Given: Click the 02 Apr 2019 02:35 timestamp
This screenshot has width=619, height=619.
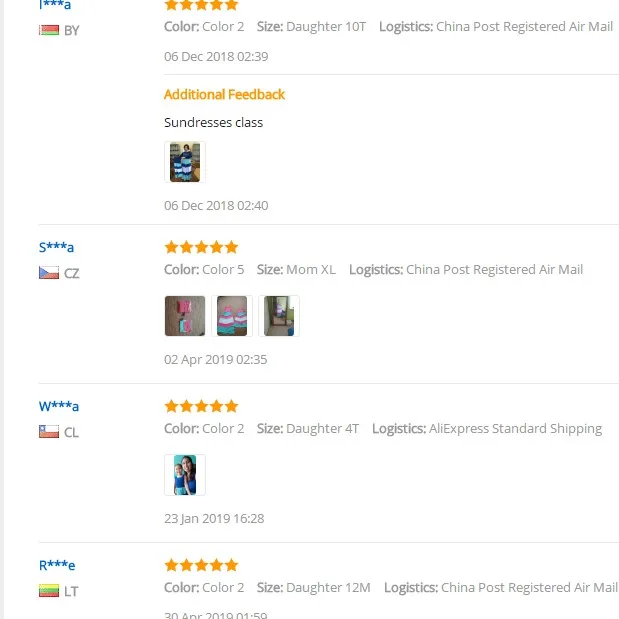Looking at the screenshot, I should (x=216, y=359).
